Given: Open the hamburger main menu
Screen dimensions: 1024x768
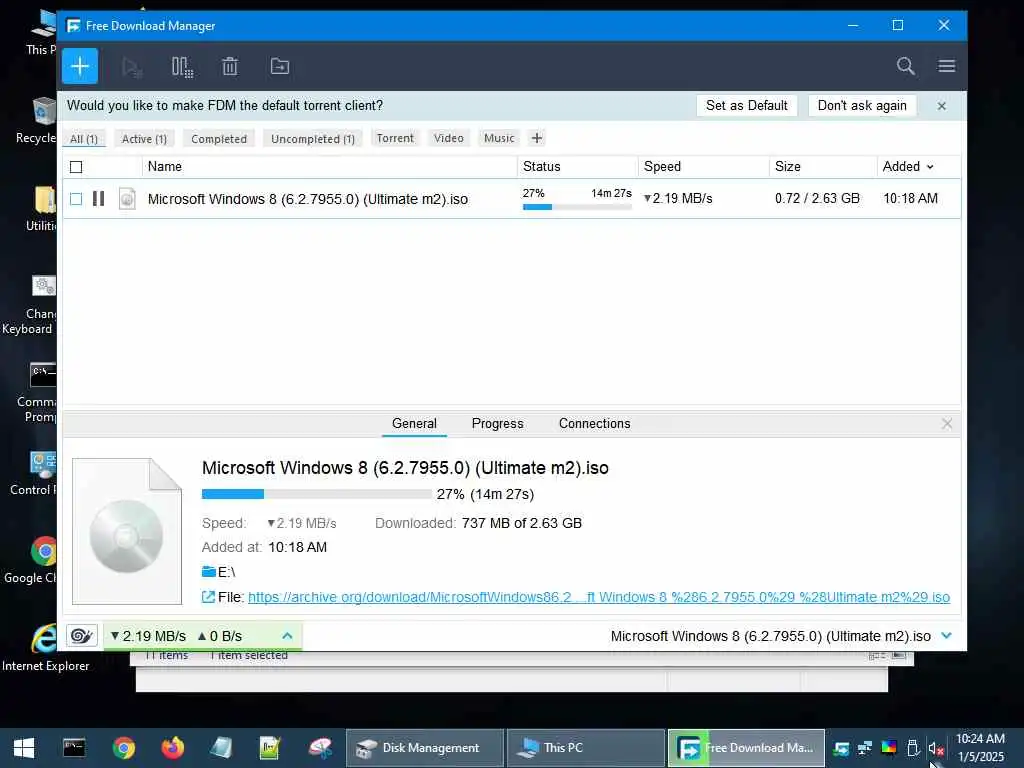Looking at the screenshot, I should click(946, 66).
